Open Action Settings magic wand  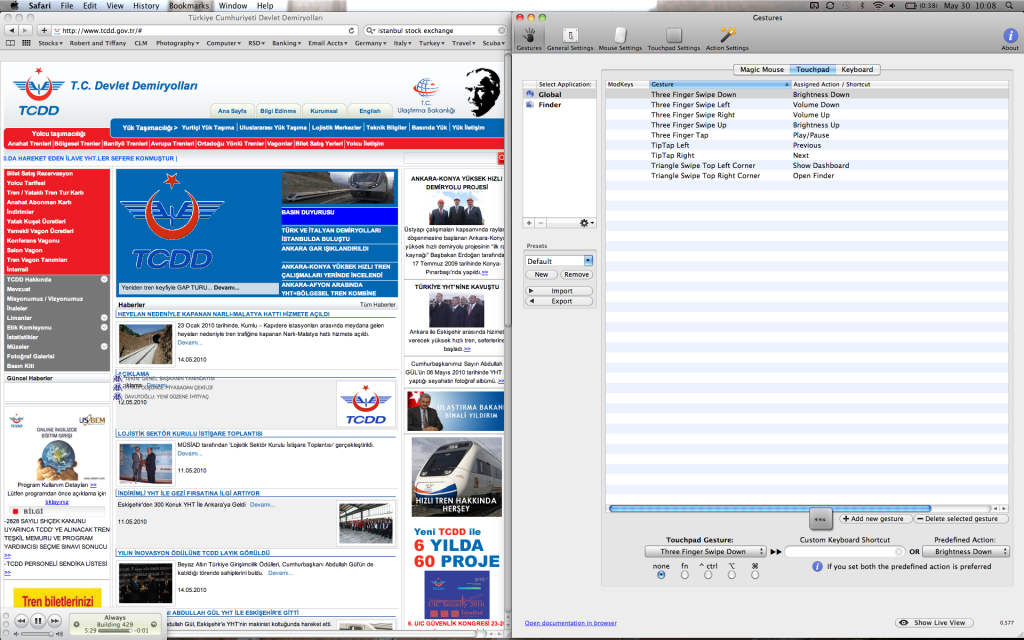727,39
